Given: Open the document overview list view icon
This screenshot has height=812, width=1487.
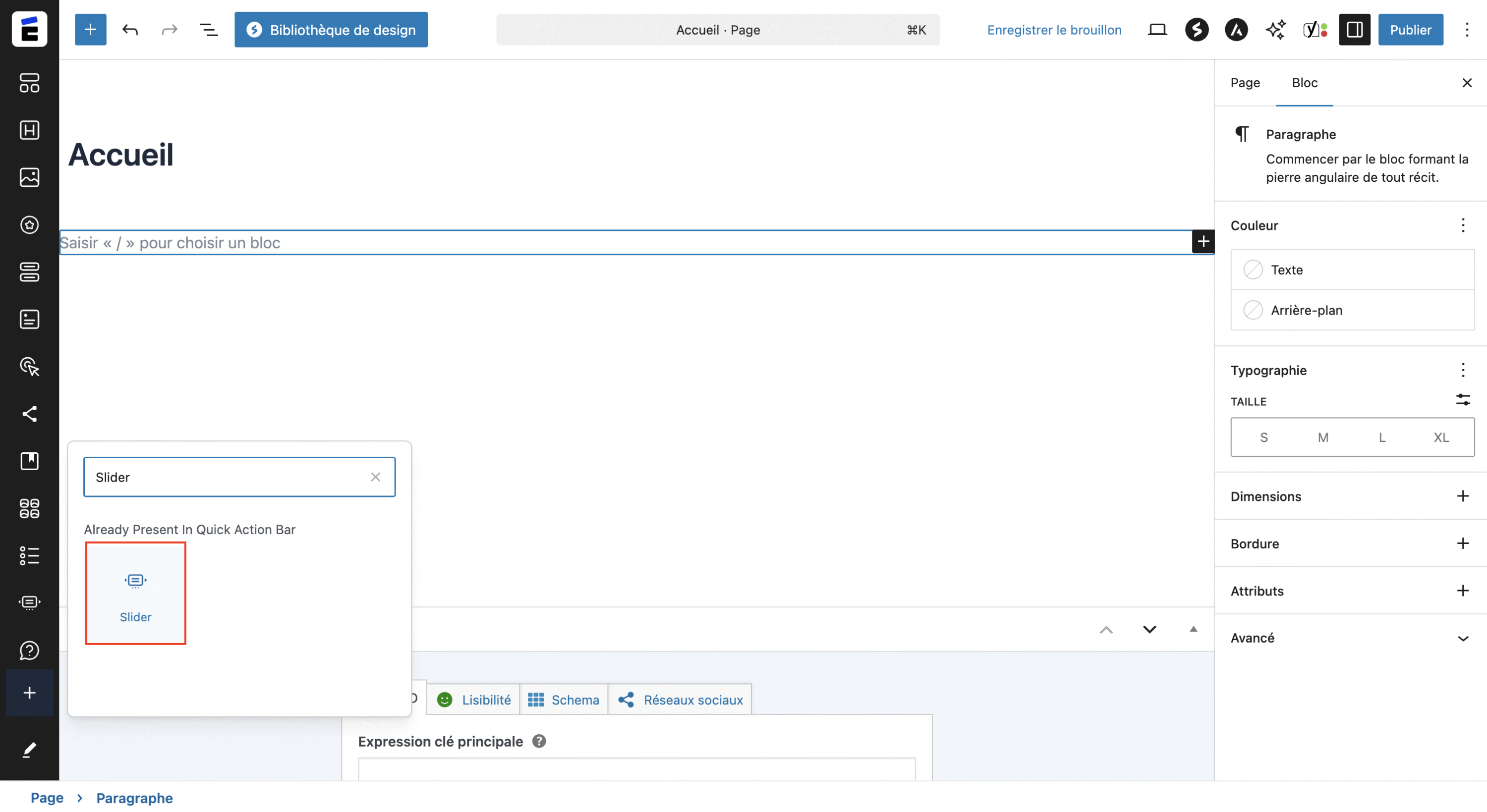Looking at the screenshot, I should pyautogui.click(x=208, y=29).
